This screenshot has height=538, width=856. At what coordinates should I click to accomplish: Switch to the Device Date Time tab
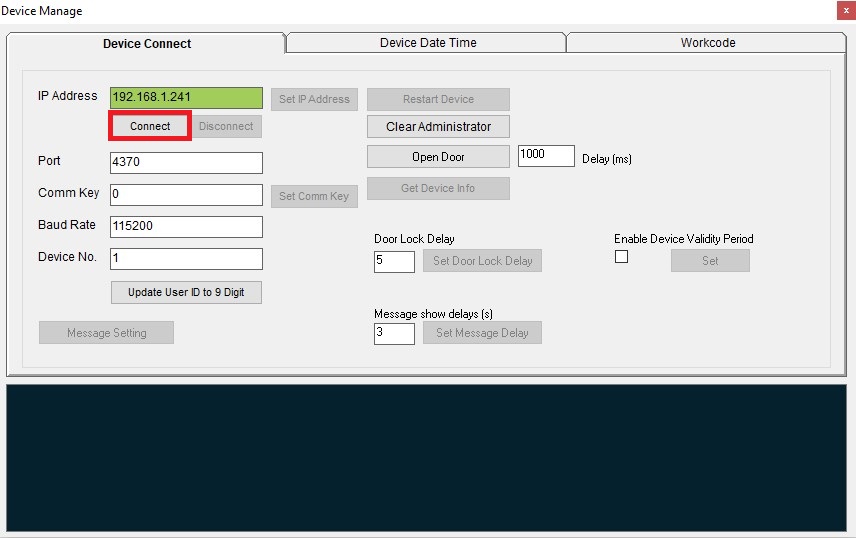(x=427, y=43)
